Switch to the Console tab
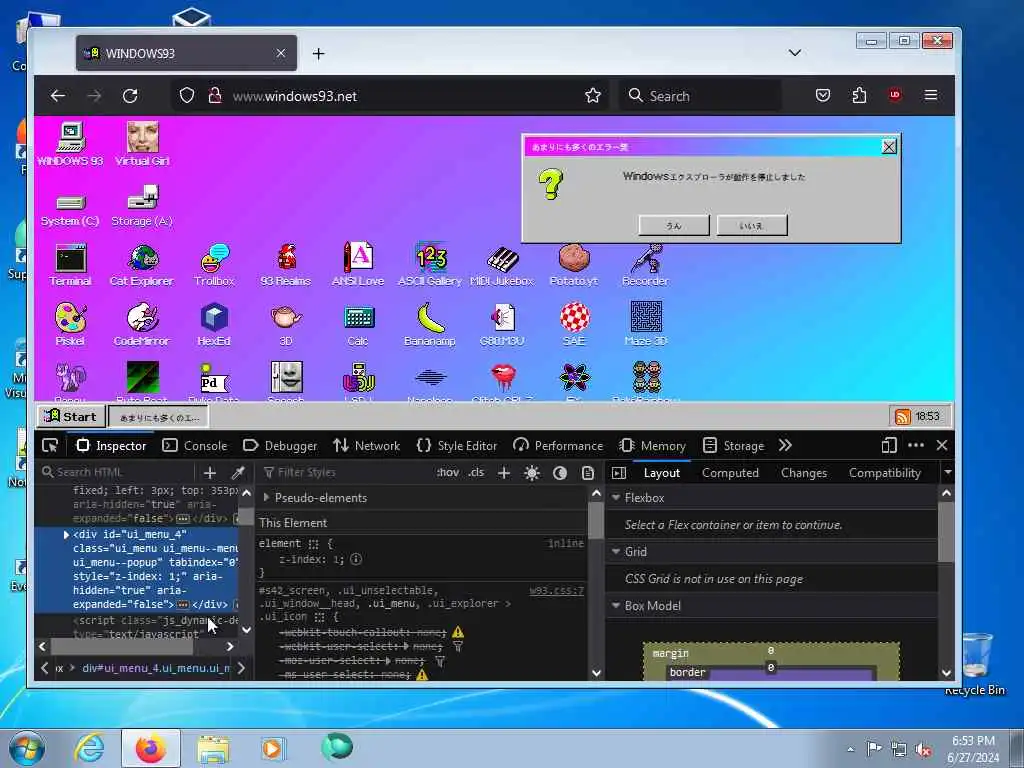Viewport: 1024px width, 768px height. [x=195, y=445]
